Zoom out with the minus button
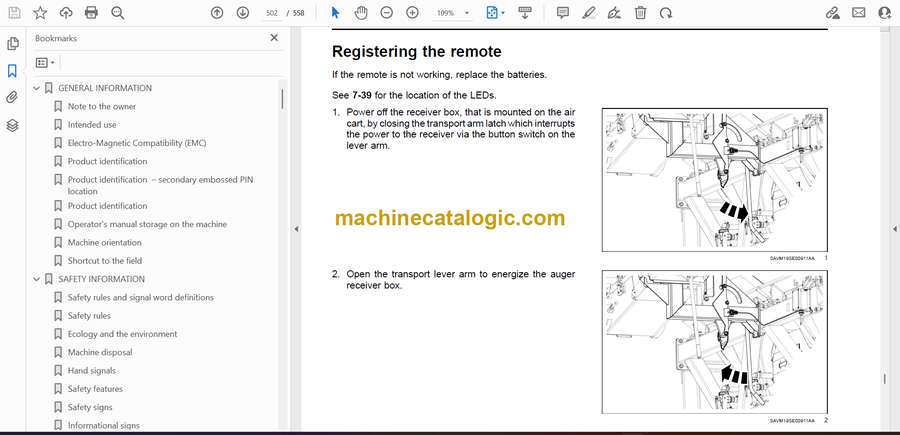 coord(387,13)
